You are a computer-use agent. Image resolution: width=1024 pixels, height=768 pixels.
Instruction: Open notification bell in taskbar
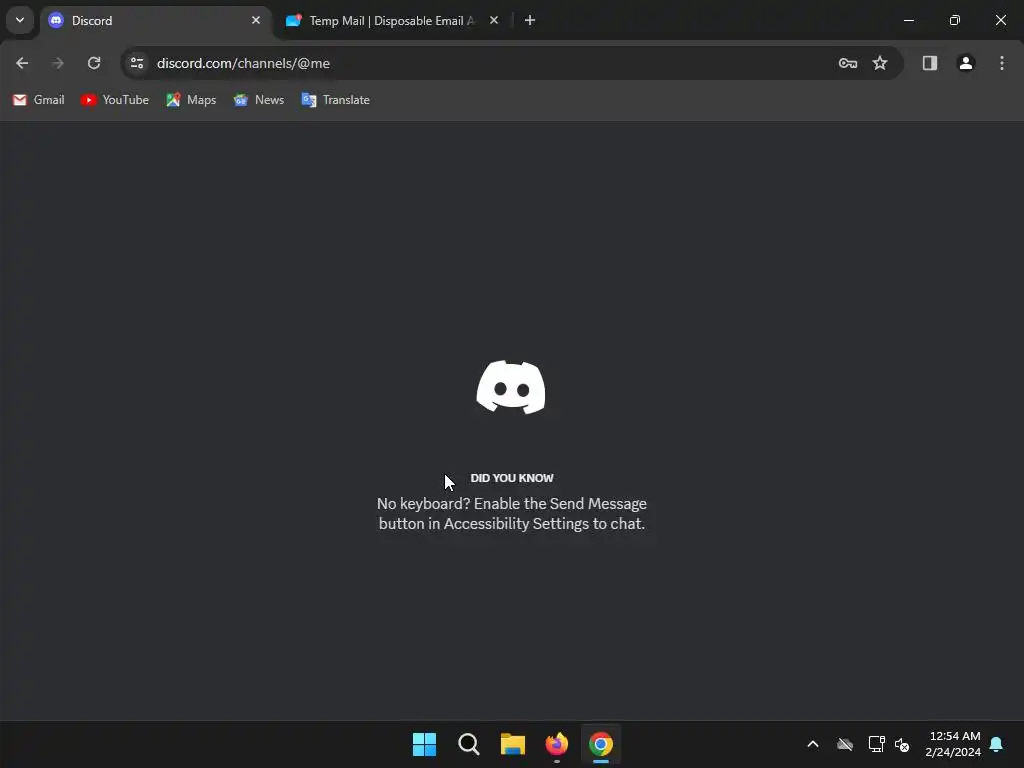(997, 744)
